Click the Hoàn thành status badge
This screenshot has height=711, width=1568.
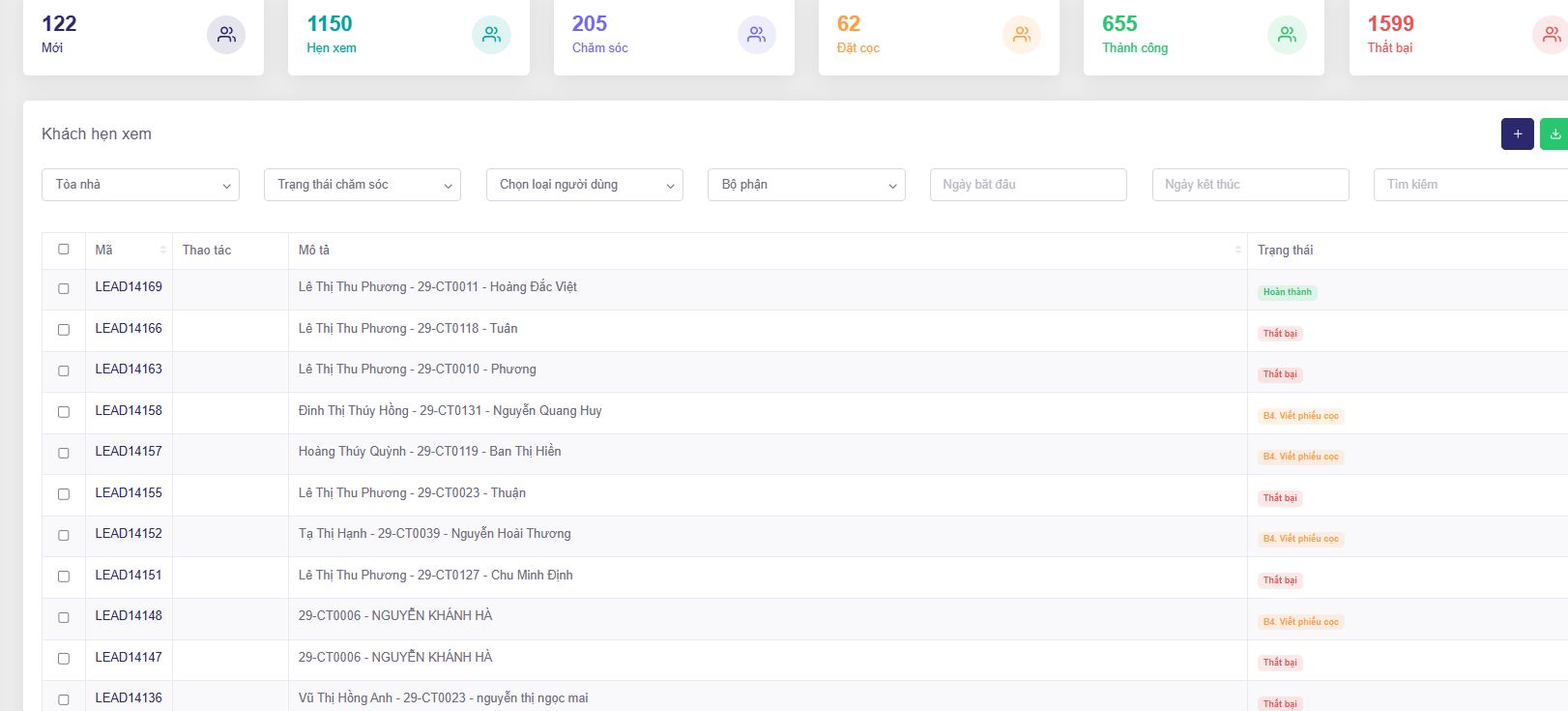(1287, 292)
